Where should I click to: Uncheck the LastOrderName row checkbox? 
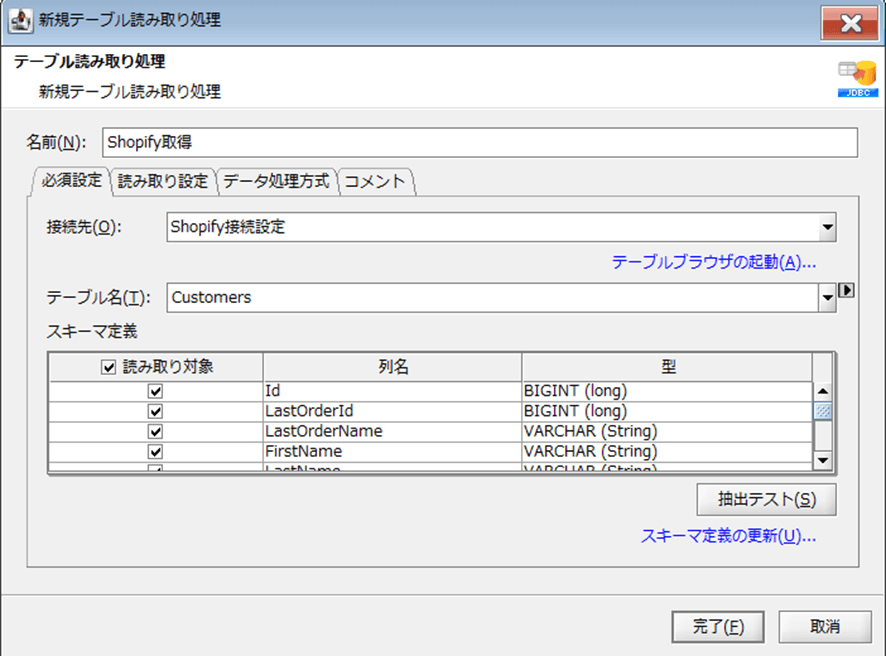tap(155, 432)
